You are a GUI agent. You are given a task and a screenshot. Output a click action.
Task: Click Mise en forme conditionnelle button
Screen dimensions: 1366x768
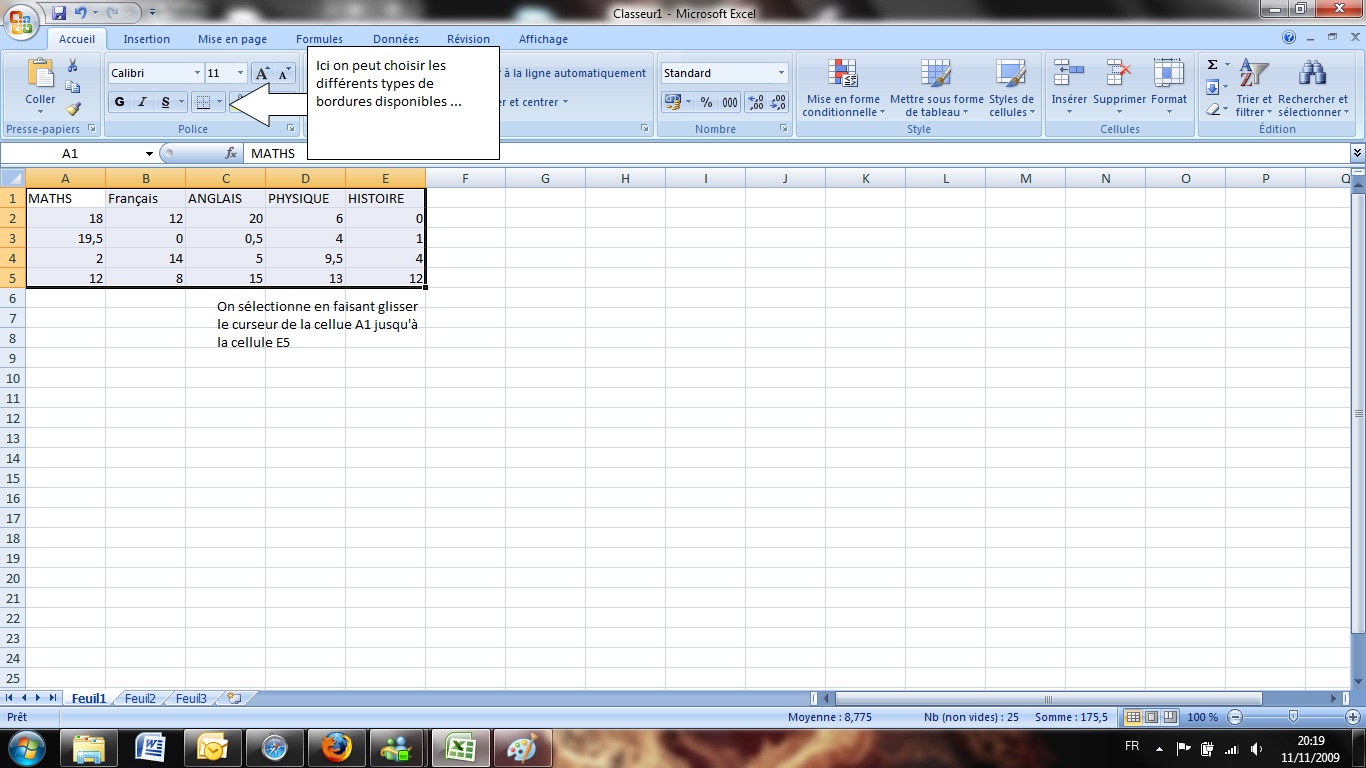pos(843,88)
